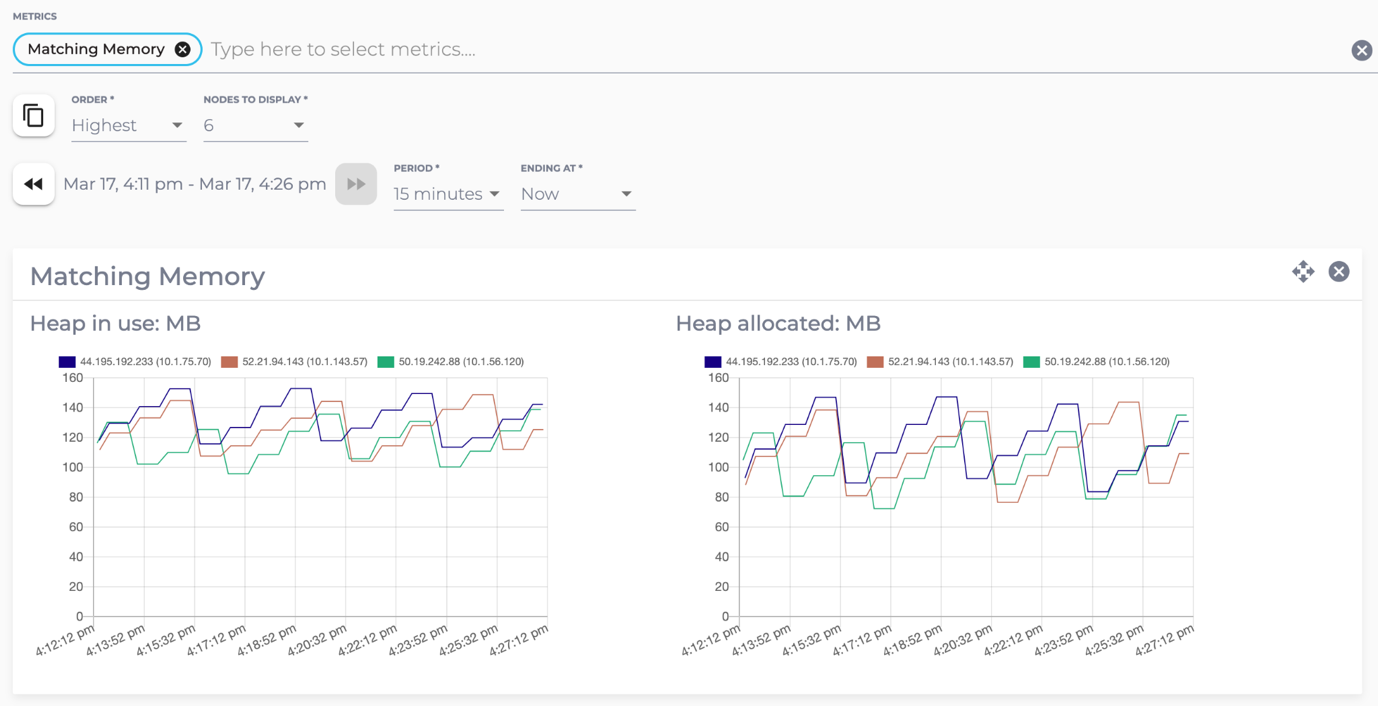This screenshot has width=1378, height=706.
Task: Click orange swatch in Heap allocated legend
Action: pos(875,362)
